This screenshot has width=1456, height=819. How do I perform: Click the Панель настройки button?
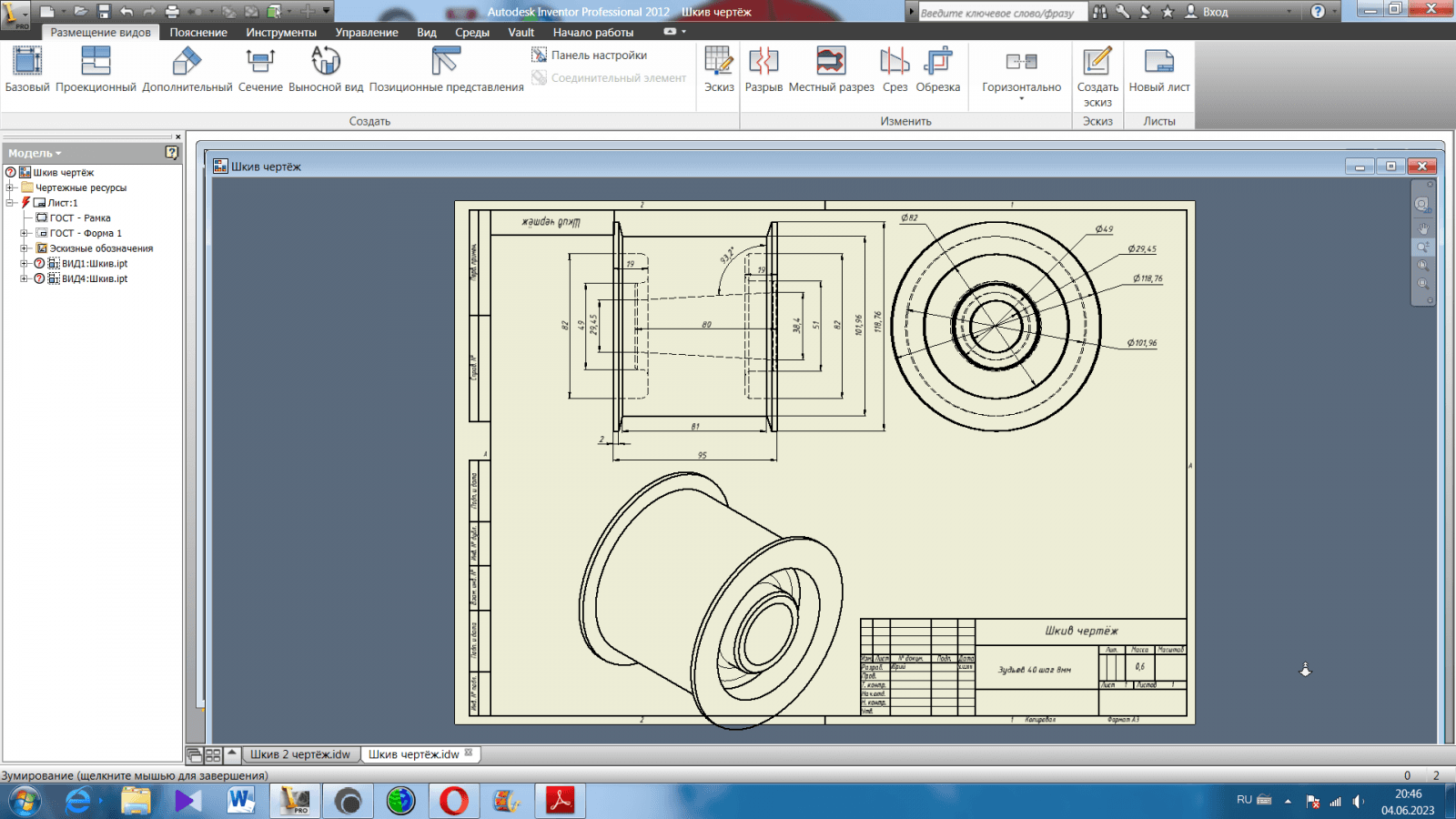tap(590, 56)
